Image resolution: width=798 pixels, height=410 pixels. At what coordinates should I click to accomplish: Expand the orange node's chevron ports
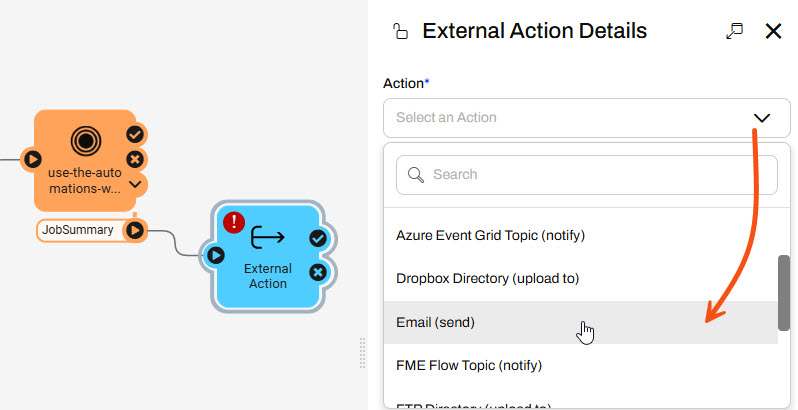(135, 184)
